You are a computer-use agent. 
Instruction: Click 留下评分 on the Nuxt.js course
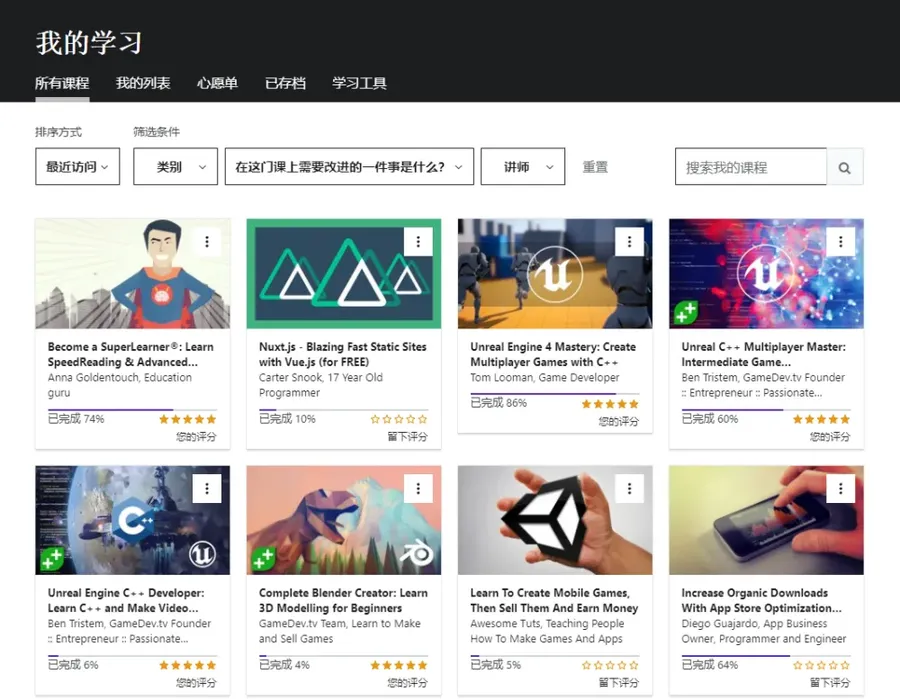coord(407,437)
